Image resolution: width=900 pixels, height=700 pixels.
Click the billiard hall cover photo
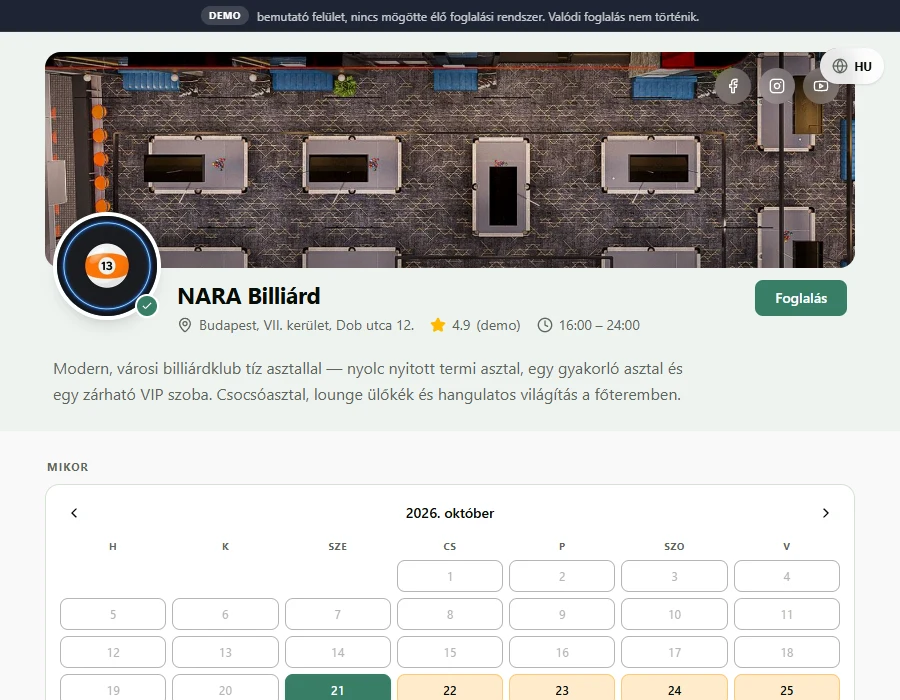[450, 160]
